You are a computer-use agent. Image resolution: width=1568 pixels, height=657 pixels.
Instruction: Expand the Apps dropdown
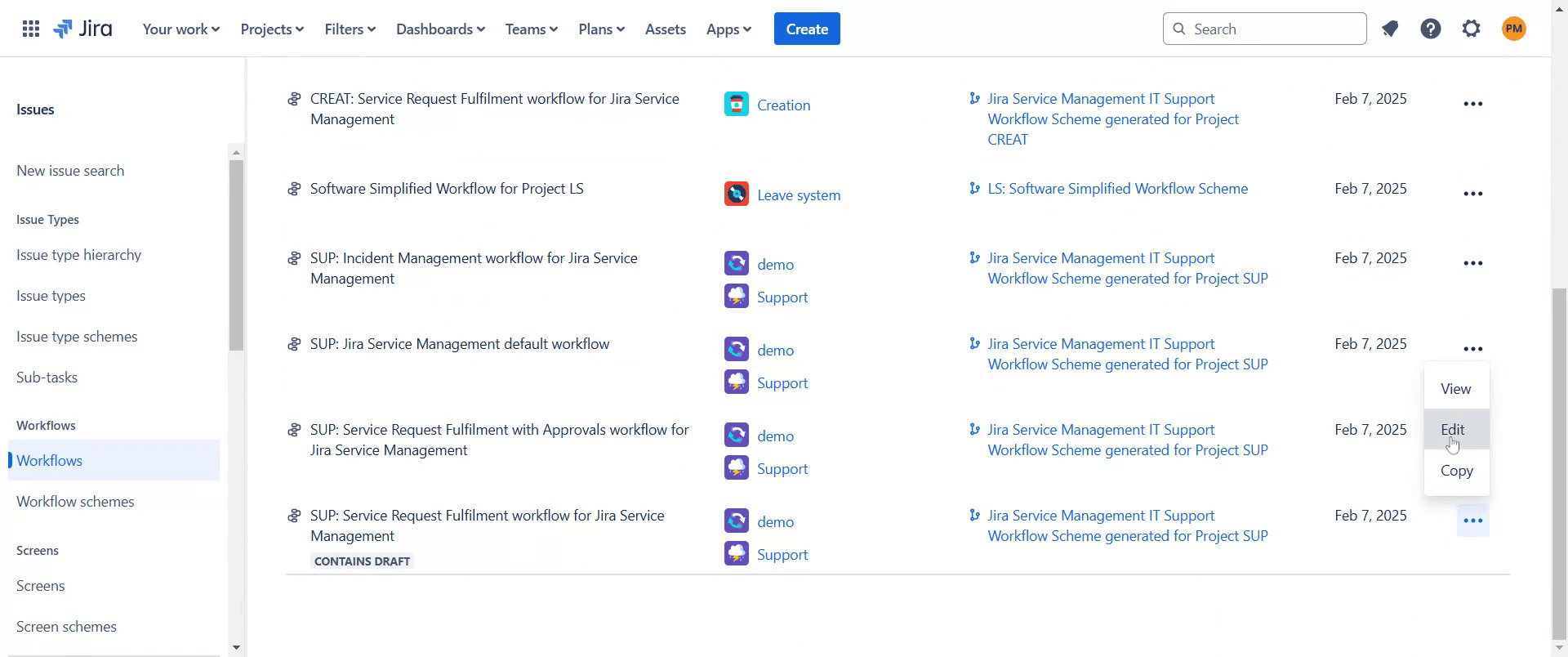tap(728, 29)
